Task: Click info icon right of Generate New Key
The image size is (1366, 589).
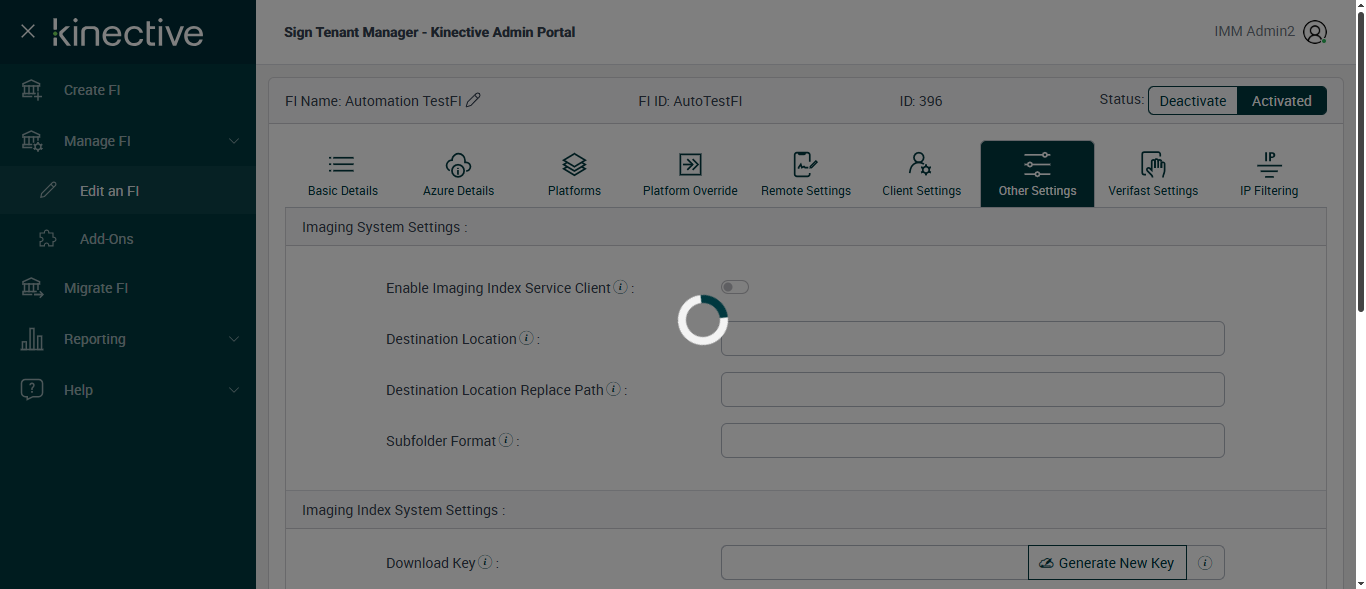Action: point(1205,563)
